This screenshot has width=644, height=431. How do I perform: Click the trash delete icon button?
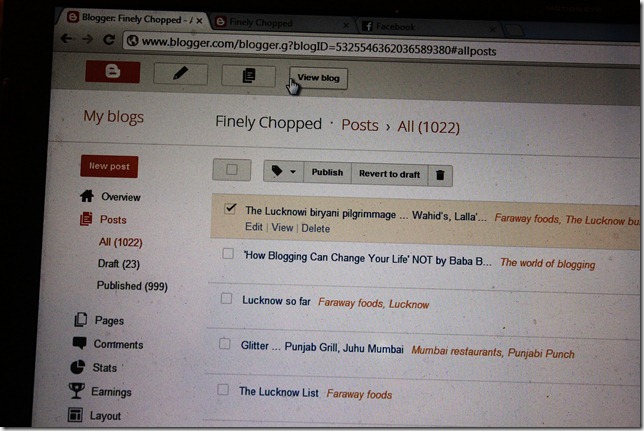point(440,175)
